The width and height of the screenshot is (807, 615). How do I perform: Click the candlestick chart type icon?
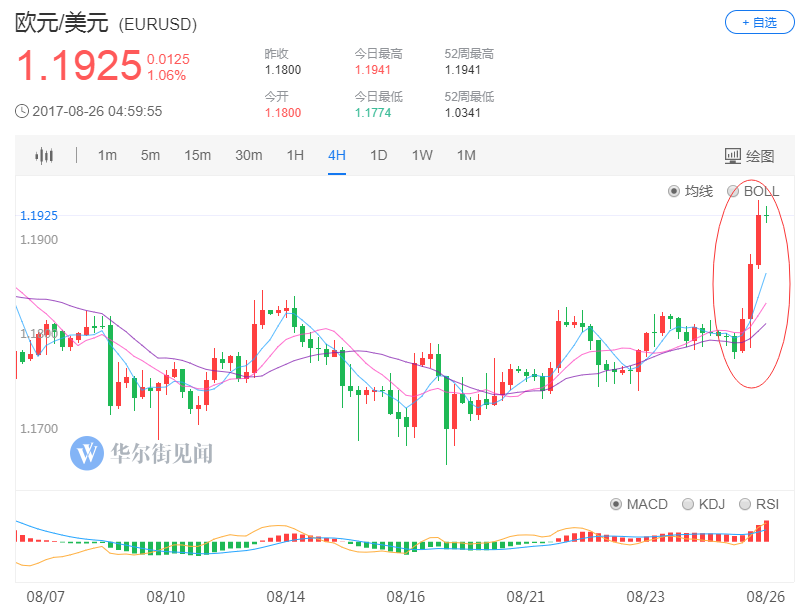point(44,155)
